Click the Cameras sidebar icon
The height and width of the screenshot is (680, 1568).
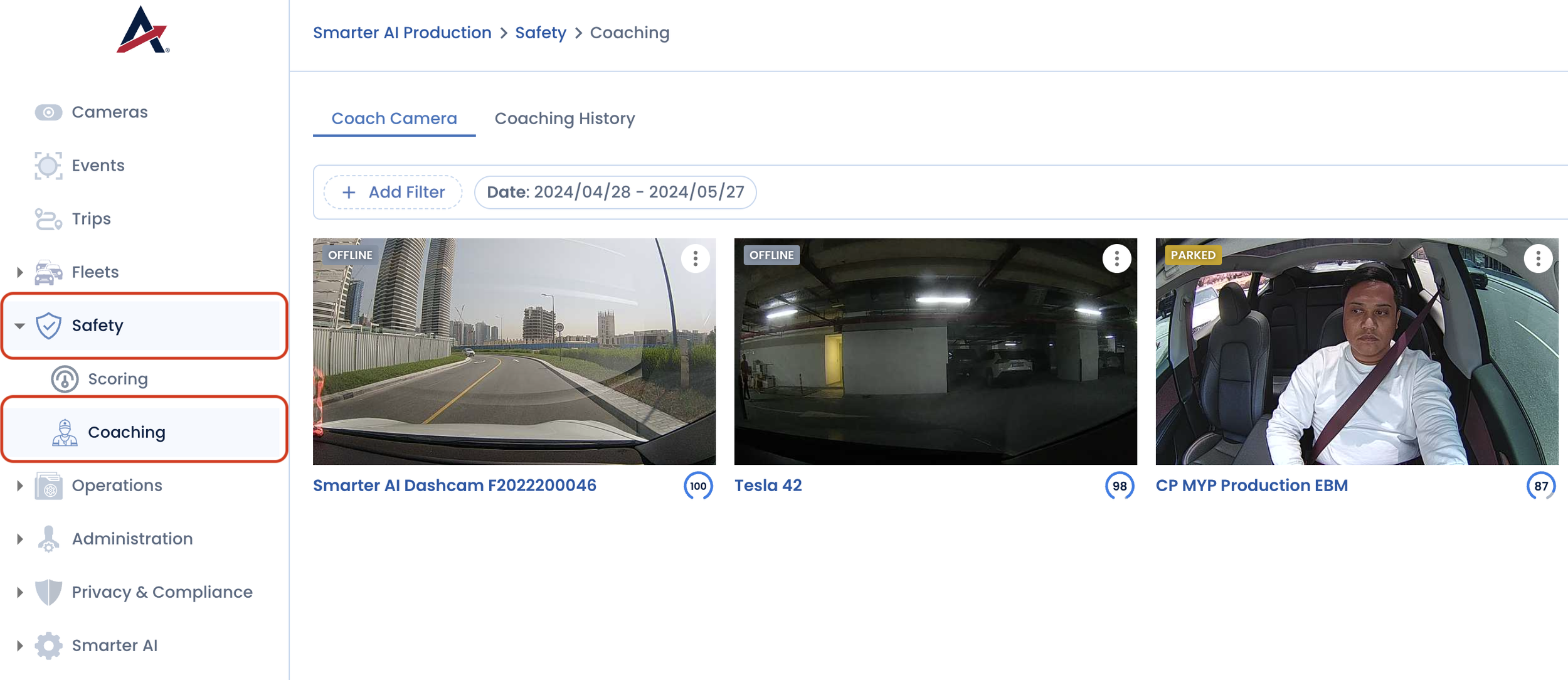coord(48,112)
